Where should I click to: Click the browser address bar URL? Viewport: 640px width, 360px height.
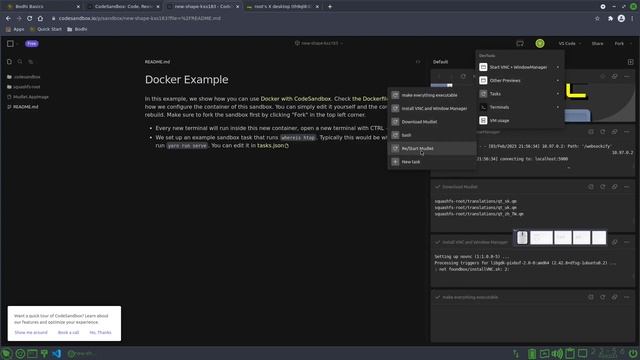(x=140, y=18)
